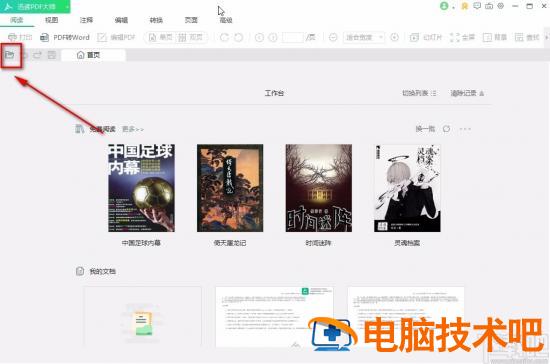Open the three-dot more options menu
The width and height of the screenshot is (550, 364).
coord(465,129)
